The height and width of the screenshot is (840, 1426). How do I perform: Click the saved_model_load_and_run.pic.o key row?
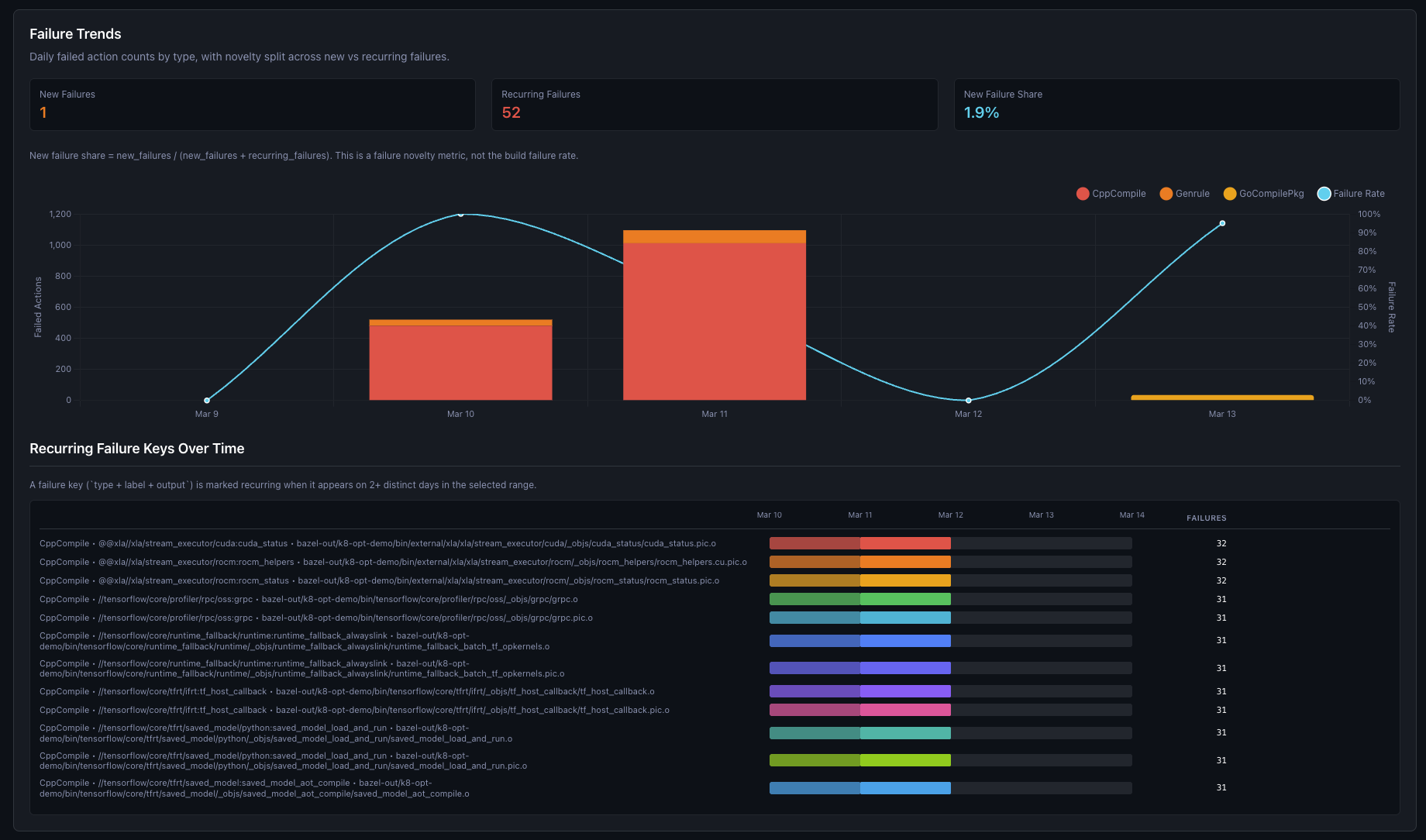coord(715,760)
